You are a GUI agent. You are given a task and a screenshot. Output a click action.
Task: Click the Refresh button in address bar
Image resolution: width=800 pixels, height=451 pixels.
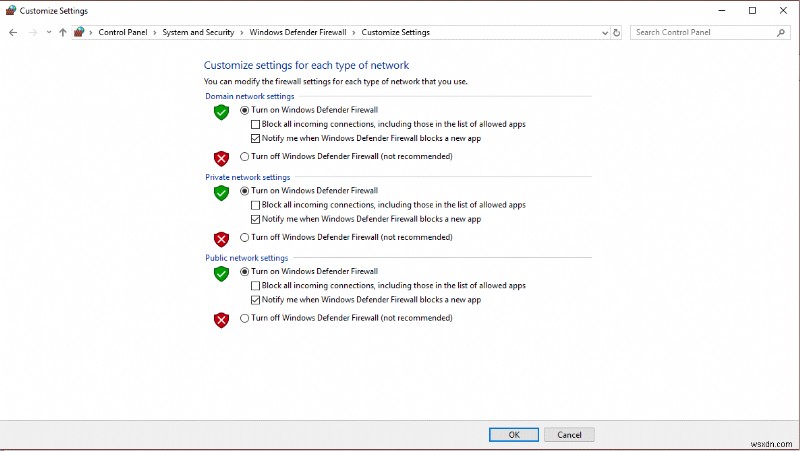tap(617, 32)
